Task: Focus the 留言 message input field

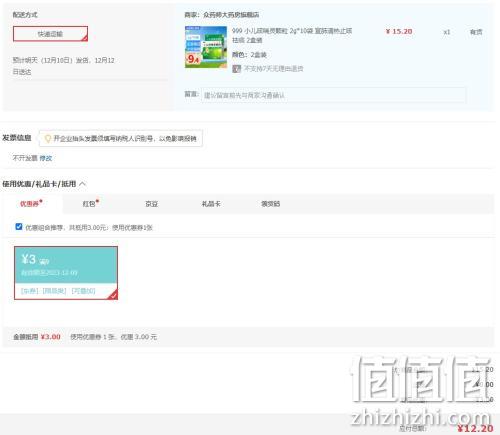Action: tap(333, 95)
